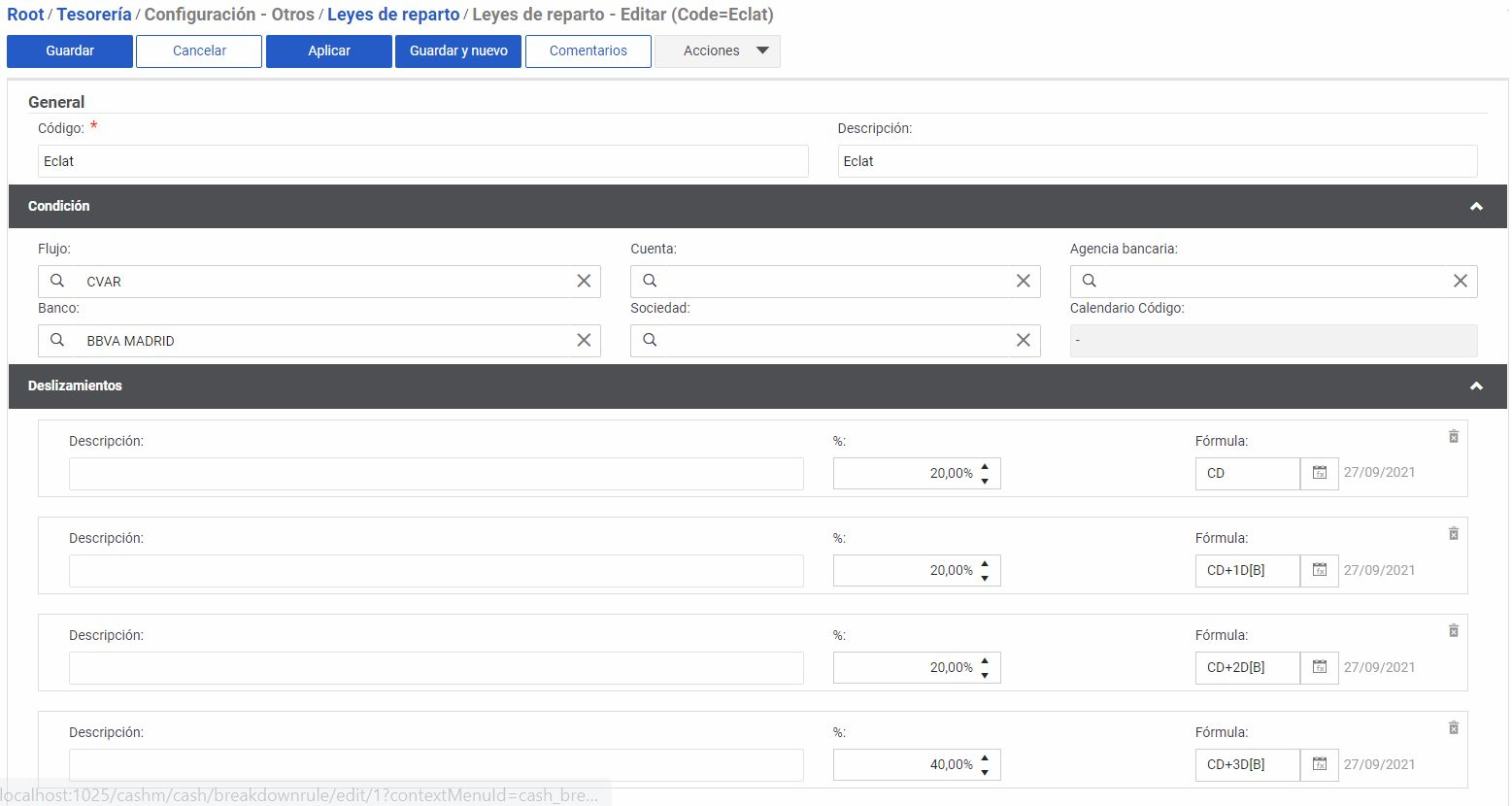Go to Tesorería in the breadcrumb
Viewport: 1512px width, 806px height.
tap(94, 15)
